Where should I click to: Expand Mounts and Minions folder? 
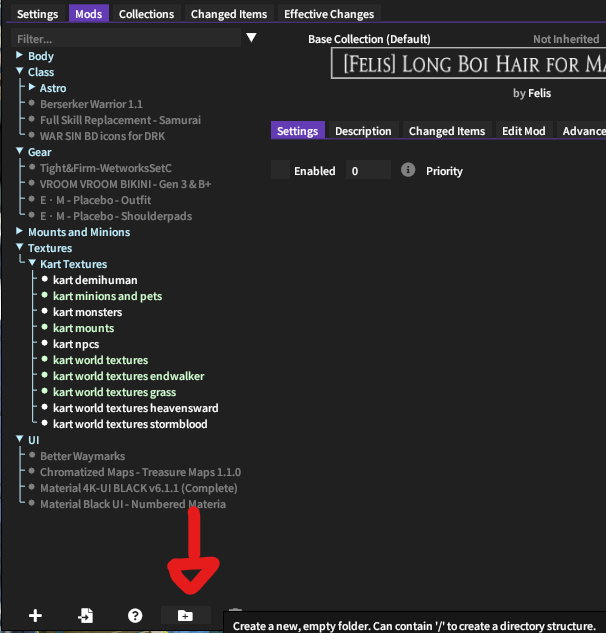point(19,232)
